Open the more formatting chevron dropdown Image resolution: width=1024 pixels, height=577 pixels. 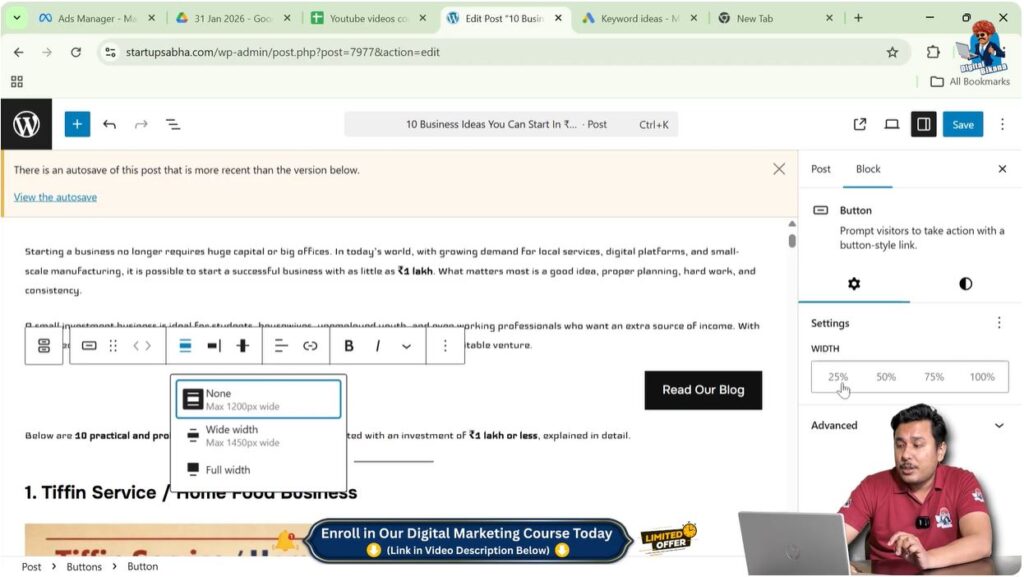pos(407,345)
